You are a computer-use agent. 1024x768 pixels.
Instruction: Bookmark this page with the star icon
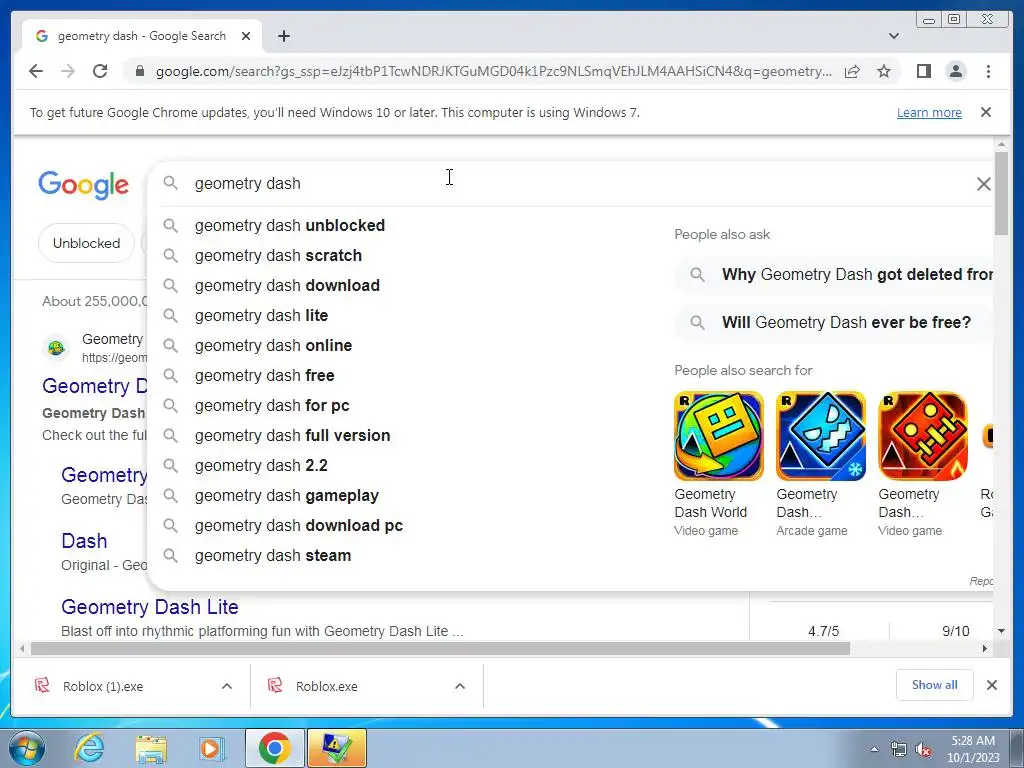884,71
